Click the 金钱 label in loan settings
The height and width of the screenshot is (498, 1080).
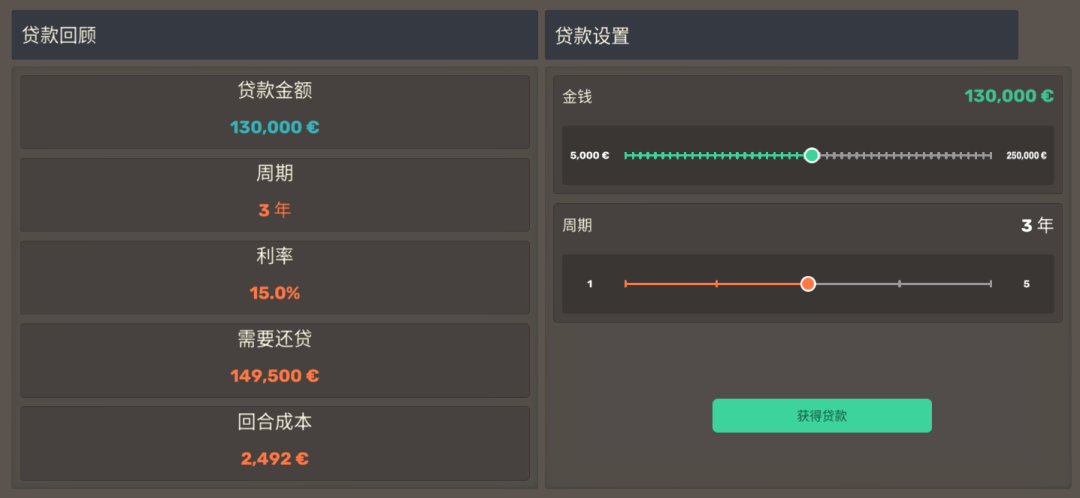click(577, 97)
